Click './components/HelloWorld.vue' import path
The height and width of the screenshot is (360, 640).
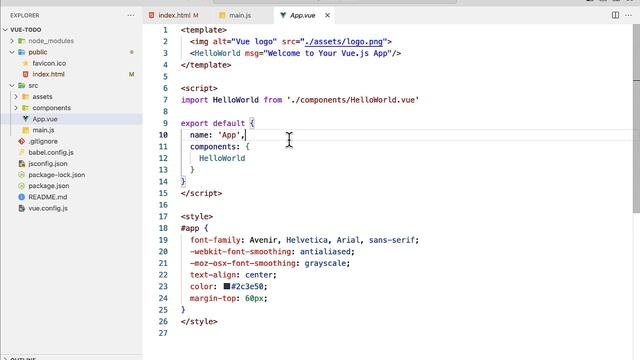point(353,100)
